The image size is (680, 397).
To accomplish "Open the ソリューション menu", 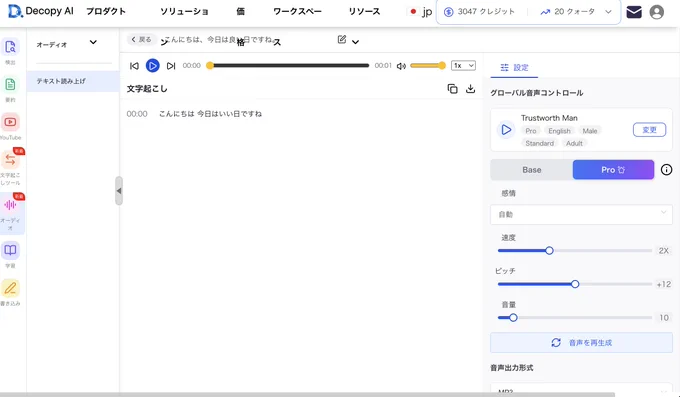I will tap(184, 12).
